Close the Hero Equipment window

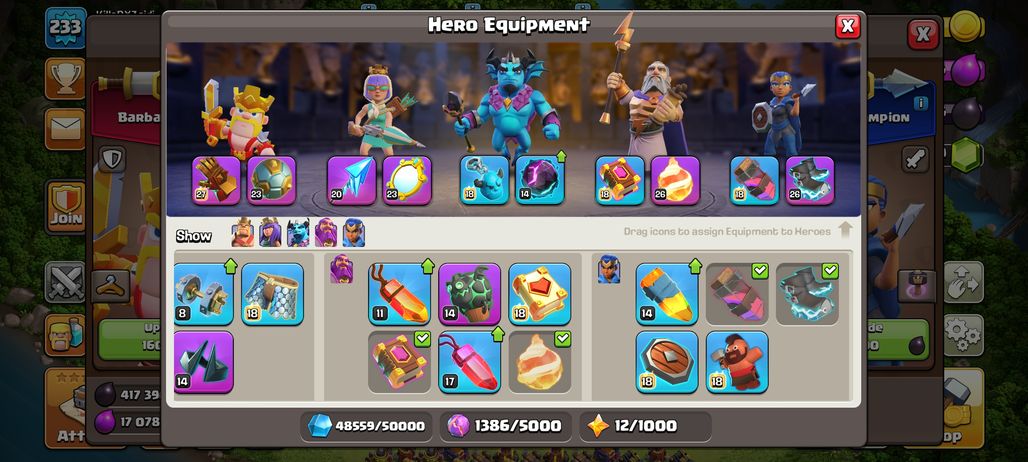point(848,26)
